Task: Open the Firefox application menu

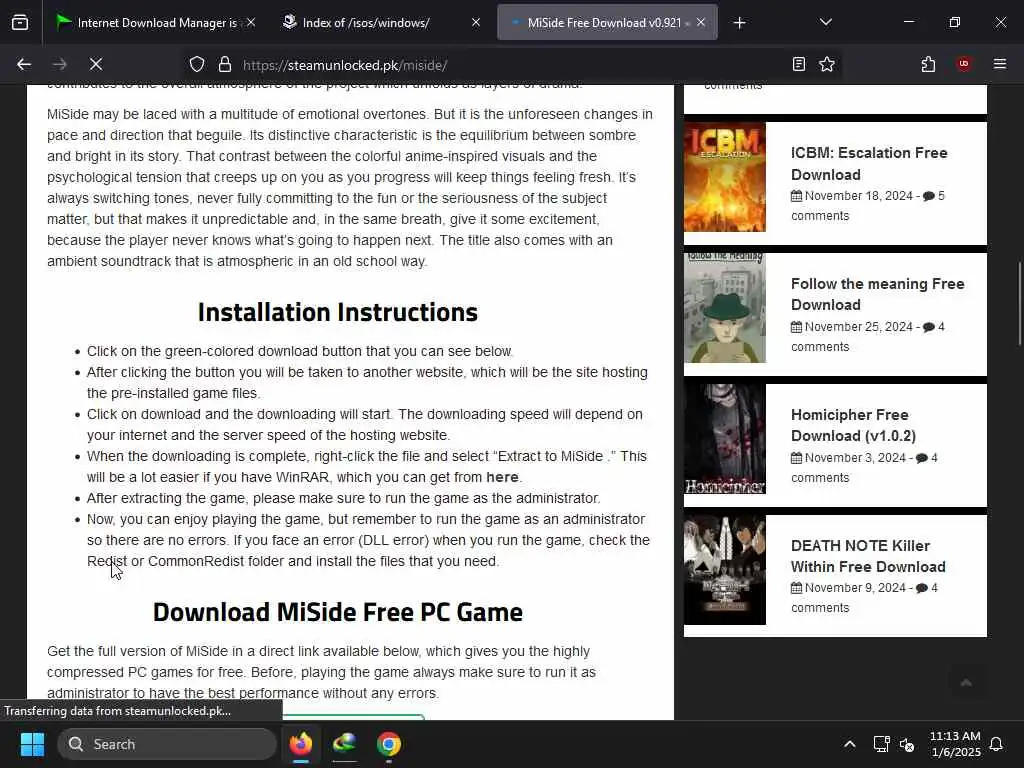Action: pos(1000,64)
